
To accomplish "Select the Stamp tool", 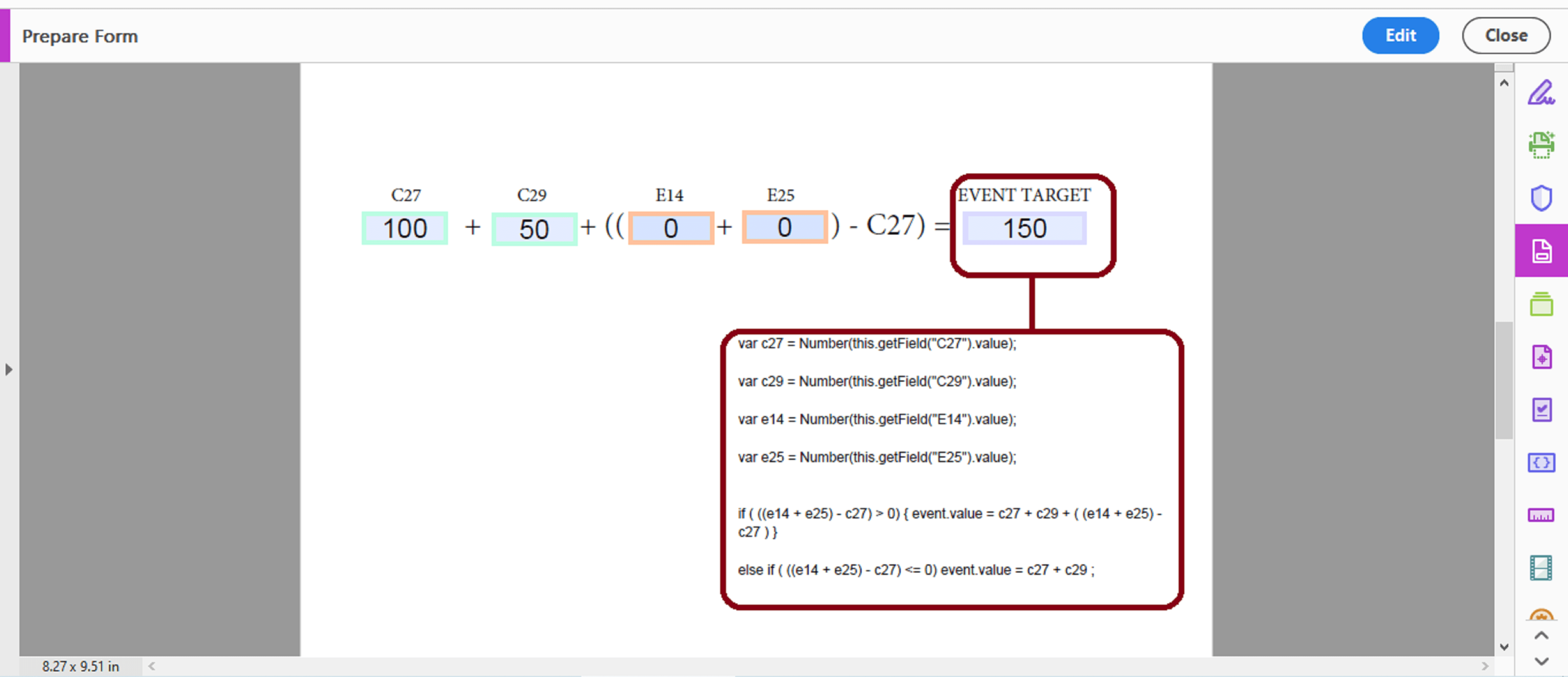I will [1541, 304].
